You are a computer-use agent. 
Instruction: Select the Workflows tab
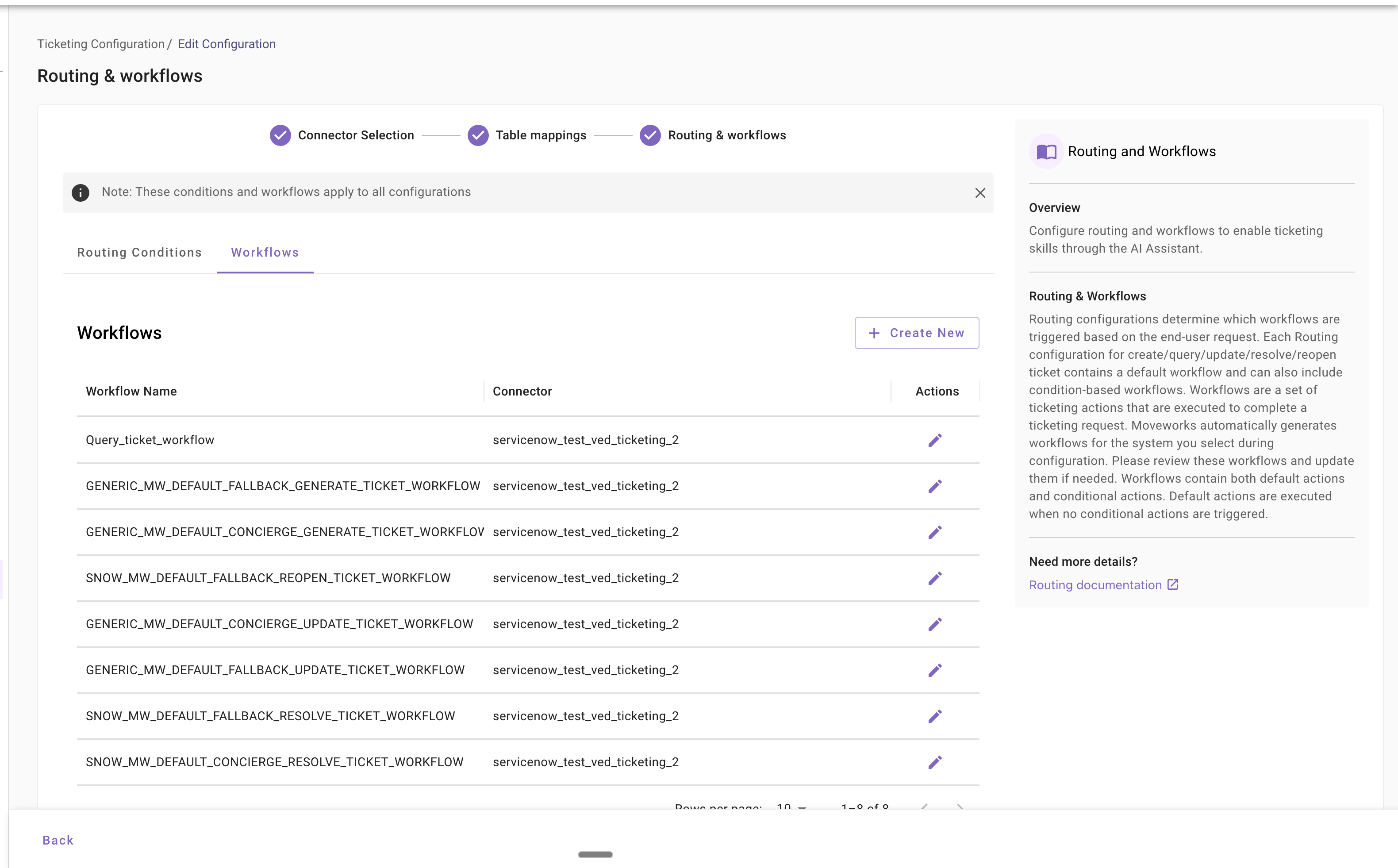coord(265,253)
